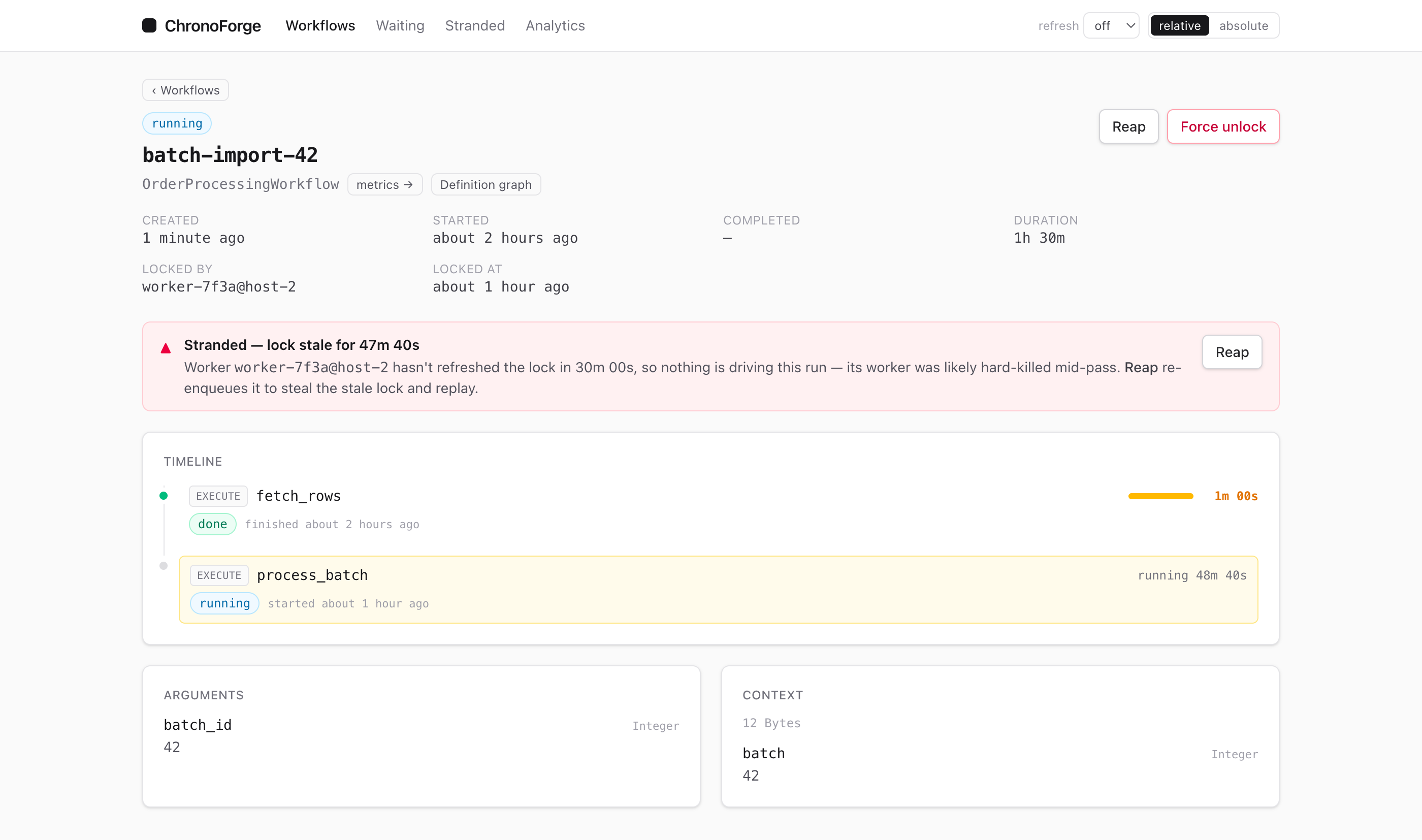Click Reap inside the stranded alert
The width and height of the screenshot is (1422, 840).
[x=1232, y=352]
